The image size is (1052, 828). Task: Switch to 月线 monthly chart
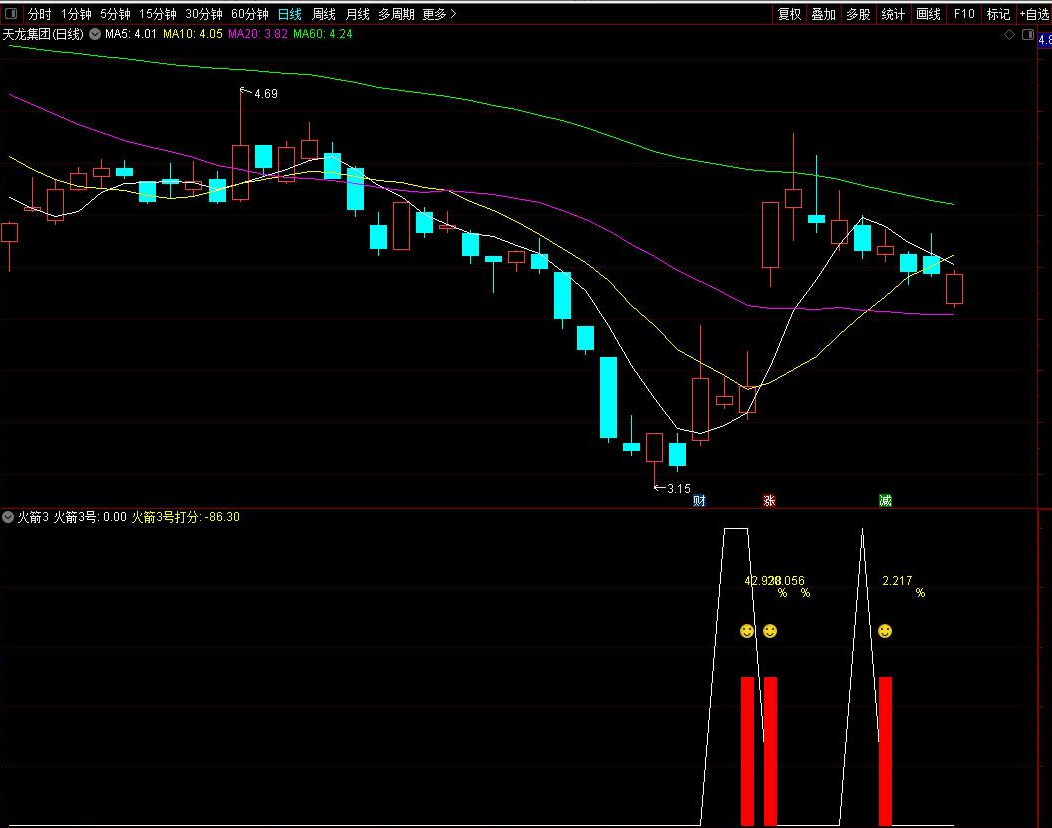[x=358, y=14]
